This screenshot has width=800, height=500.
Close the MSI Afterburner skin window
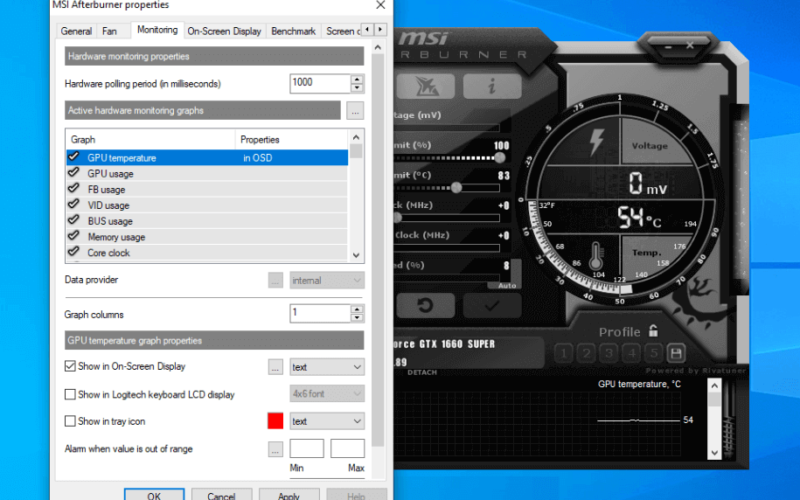coord(690,45)
